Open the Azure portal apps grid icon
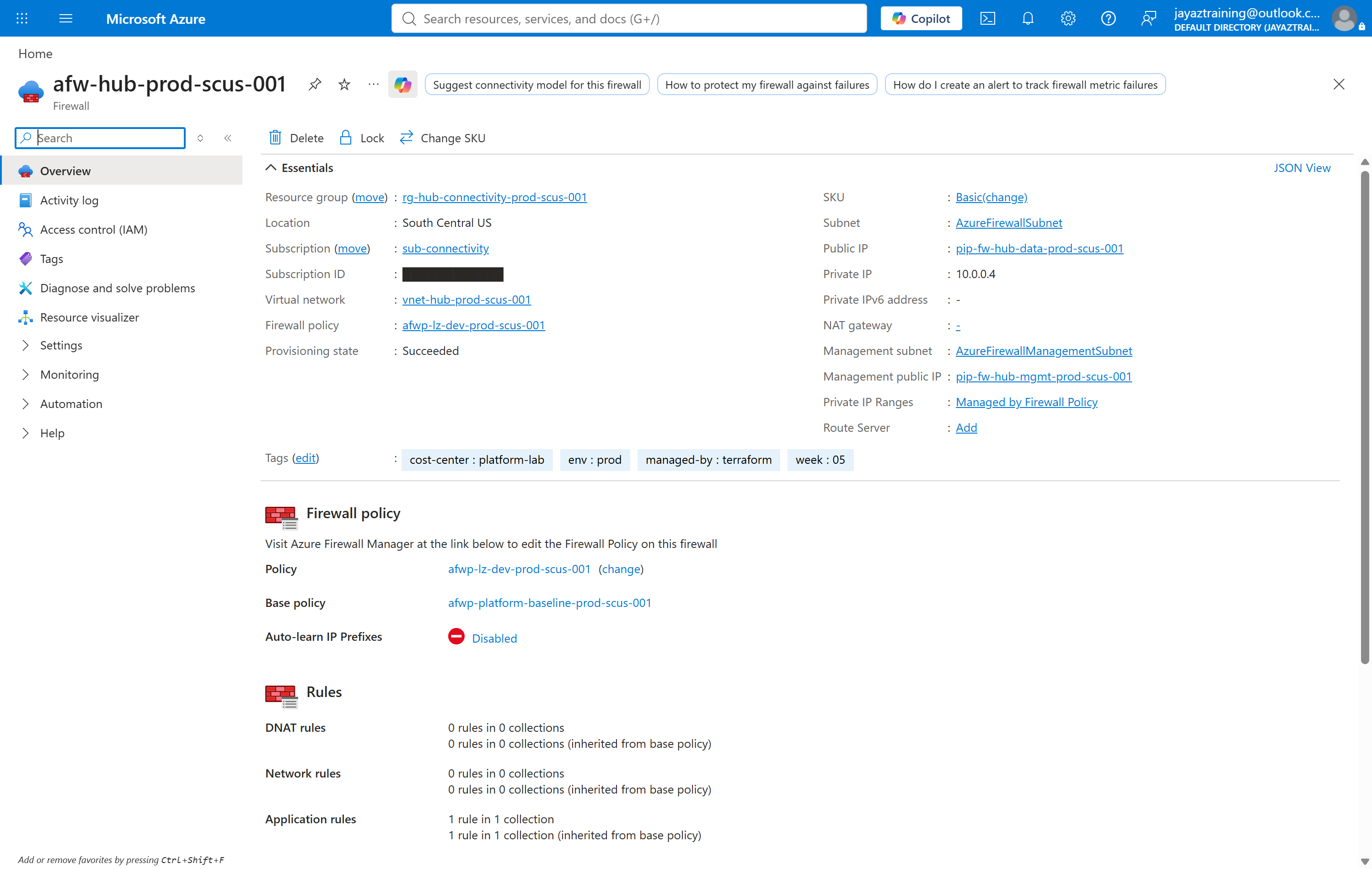Viewport: 1372px width, 869px height. [21, 19]
